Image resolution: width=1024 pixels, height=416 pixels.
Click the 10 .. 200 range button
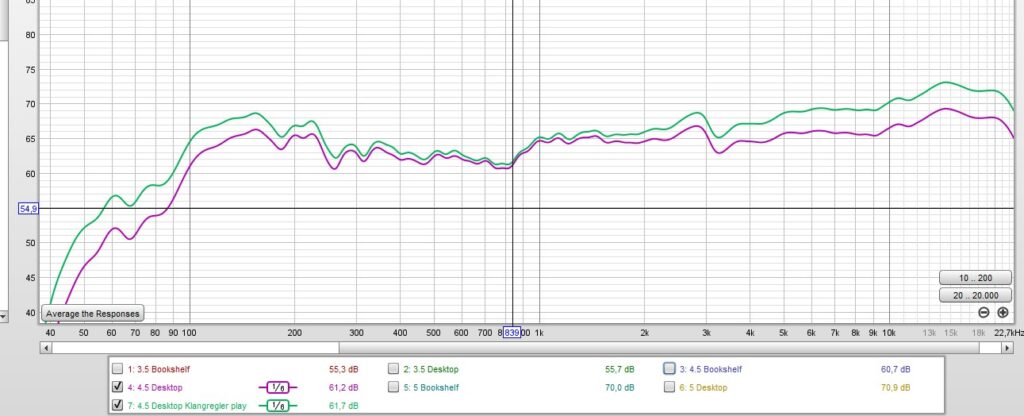[976, 278]
